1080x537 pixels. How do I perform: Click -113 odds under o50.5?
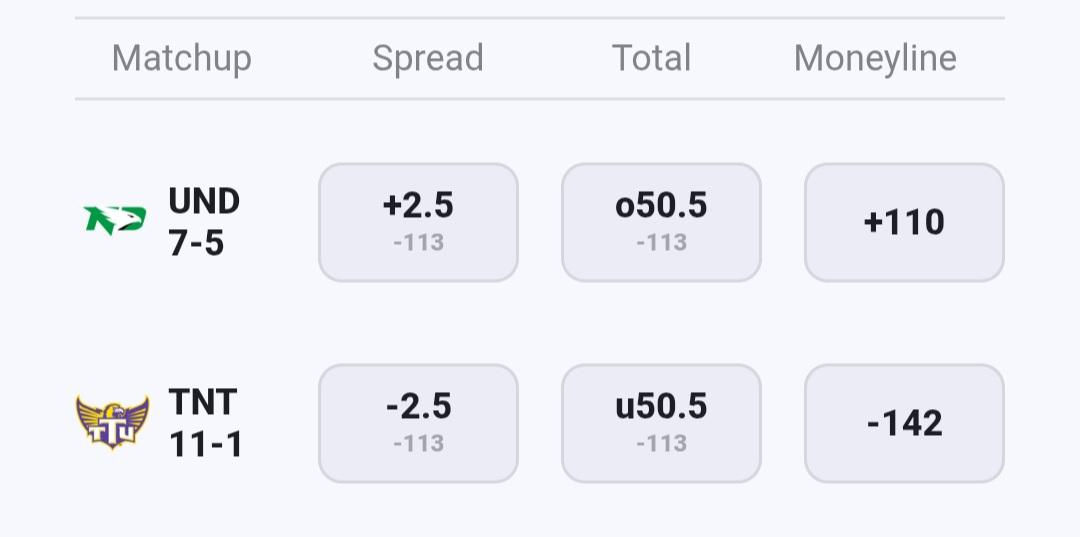pos(661,243)
